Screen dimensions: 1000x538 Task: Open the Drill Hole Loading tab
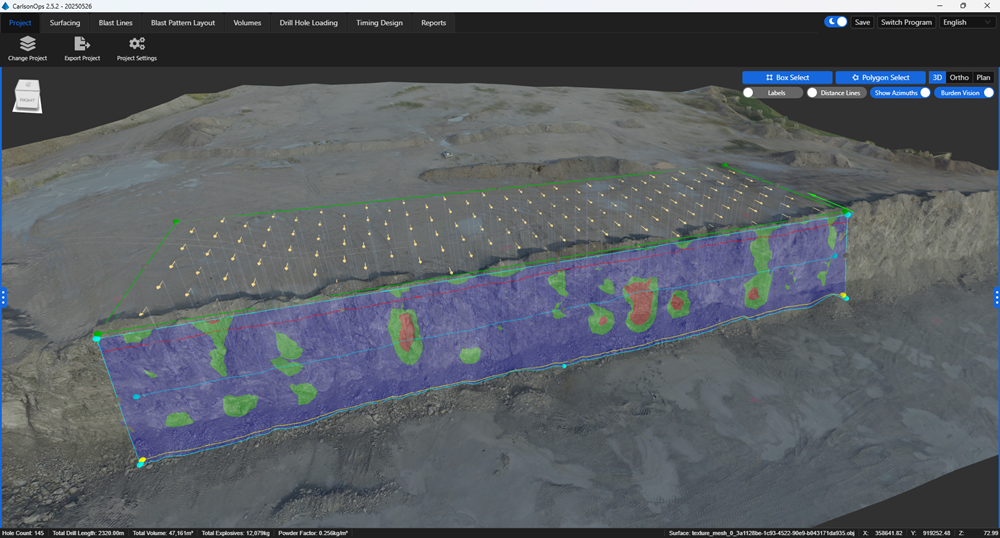(x=306, y=22)
